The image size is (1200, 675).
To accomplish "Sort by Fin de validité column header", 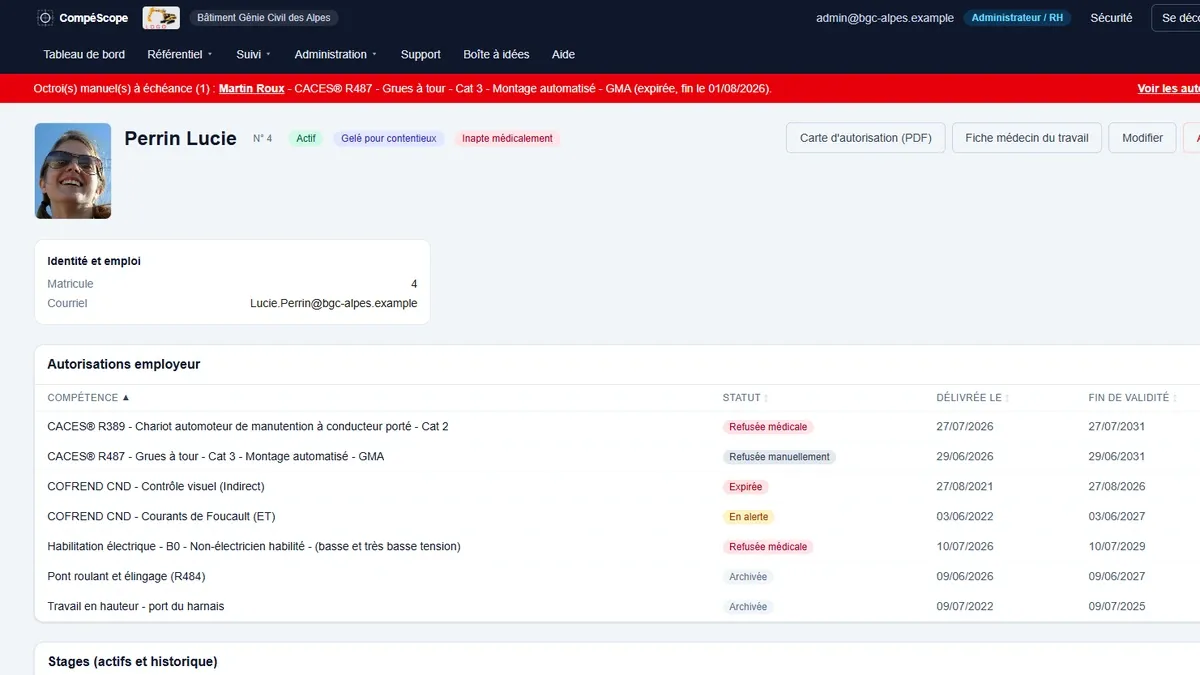I will coord(1133,397).
